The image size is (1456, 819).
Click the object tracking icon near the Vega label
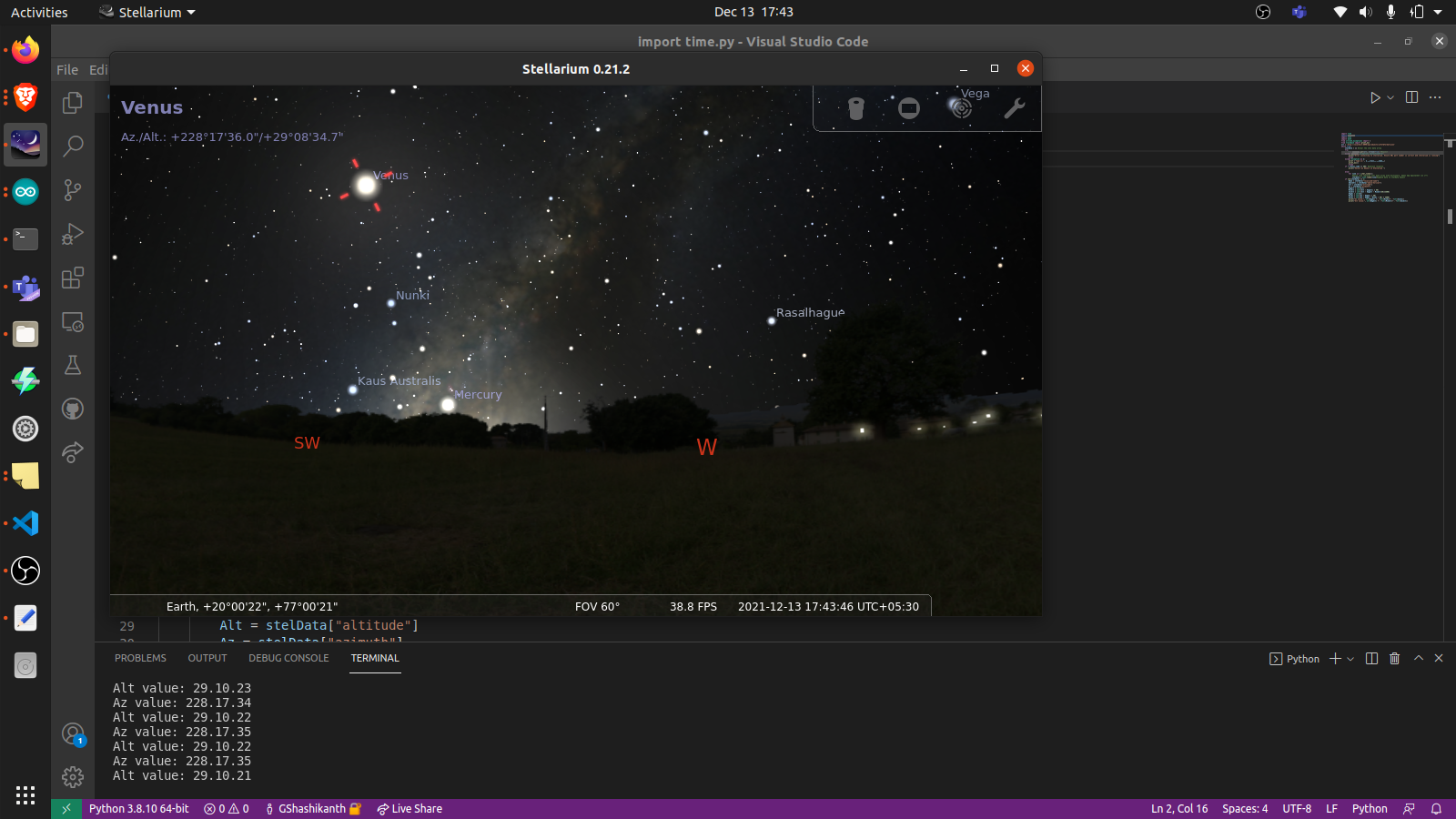click(962, 107)
